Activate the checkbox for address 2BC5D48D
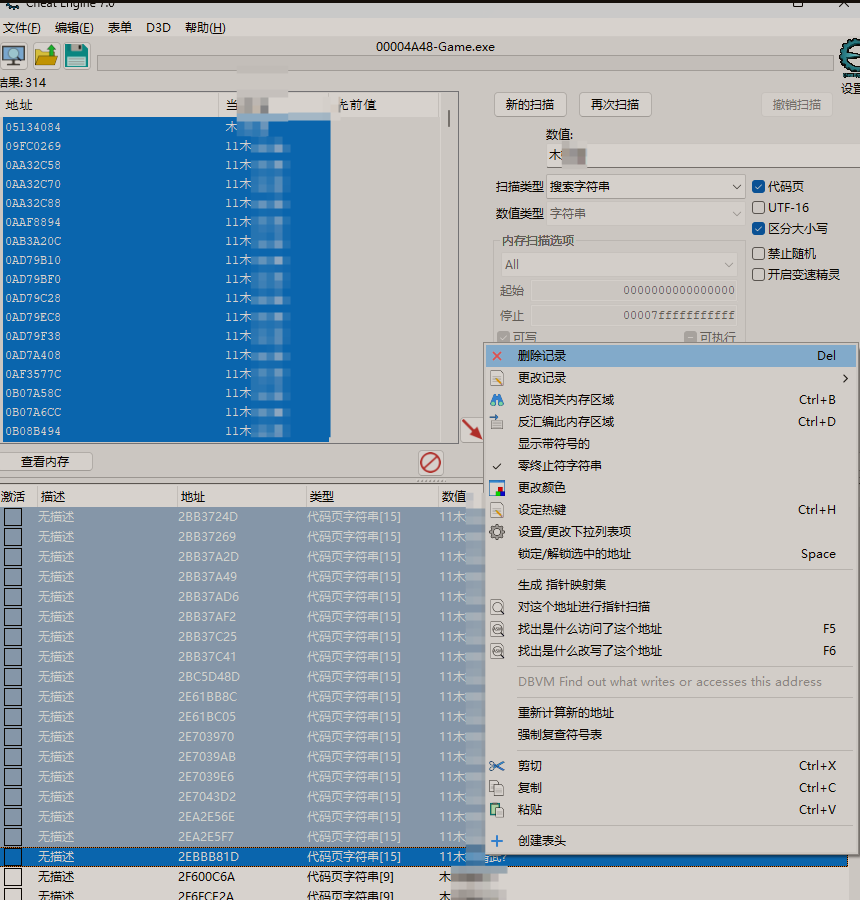This screenshot has width=860, height=900. (13, 677)
